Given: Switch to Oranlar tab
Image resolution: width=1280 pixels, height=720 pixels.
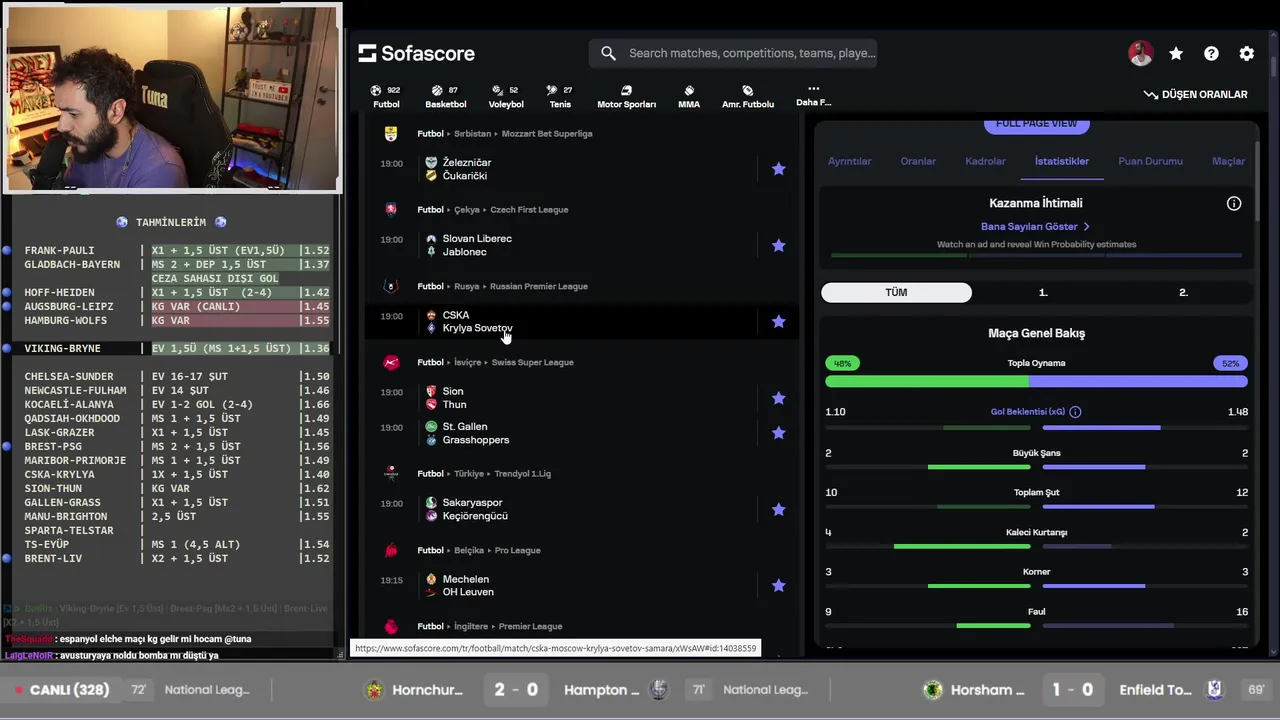Looking at the screenshot, I should [x=918, y=161].
